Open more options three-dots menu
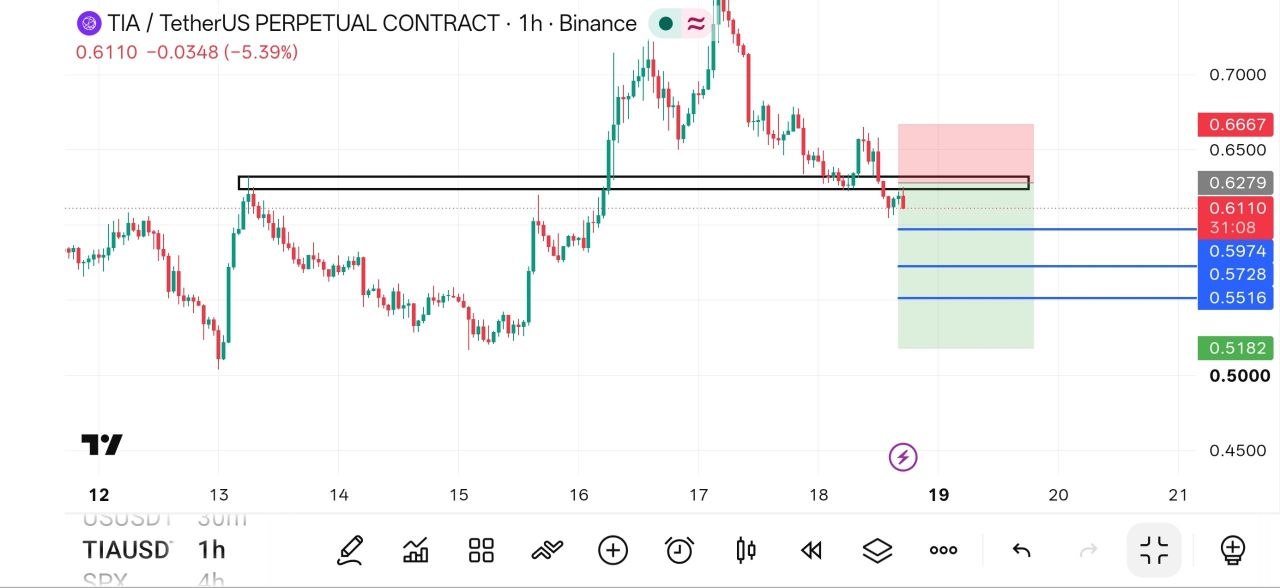 943,550
